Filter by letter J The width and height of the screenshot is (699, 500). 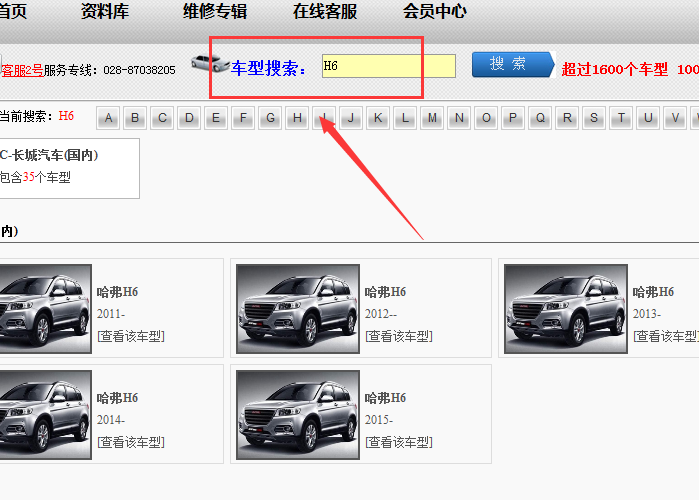tap(351, 118)
